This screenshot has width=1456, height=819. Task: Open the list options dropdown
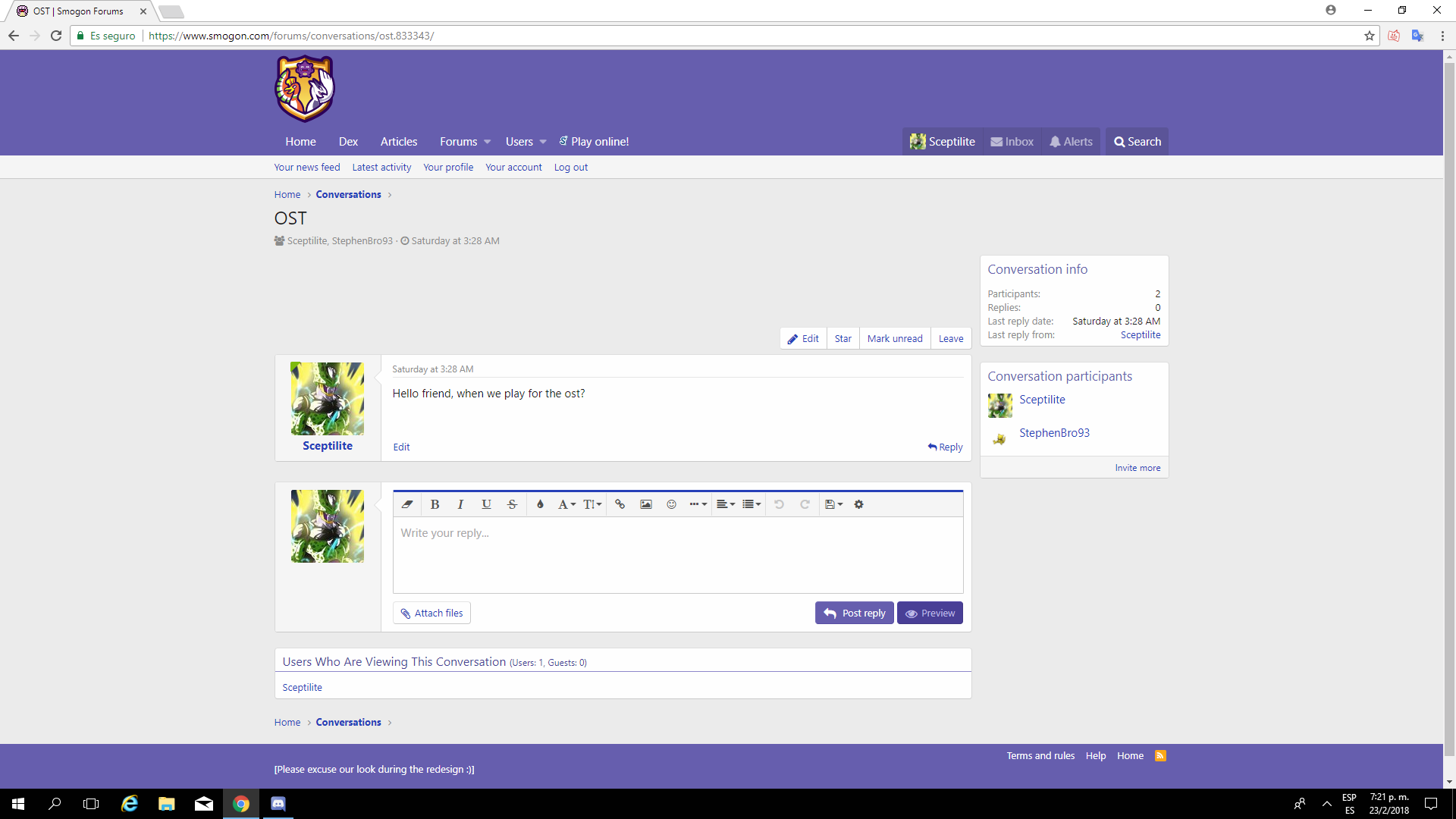point(752,504)
